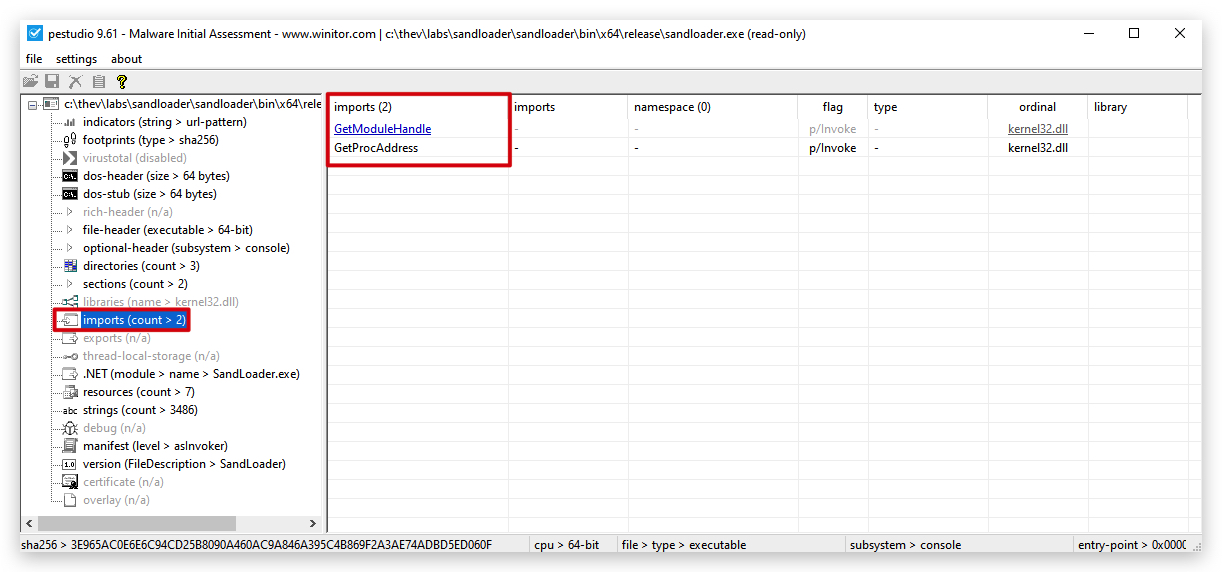Open the about menu
This screenshot has height=572, width=1222.
click(x=127, y=59)
